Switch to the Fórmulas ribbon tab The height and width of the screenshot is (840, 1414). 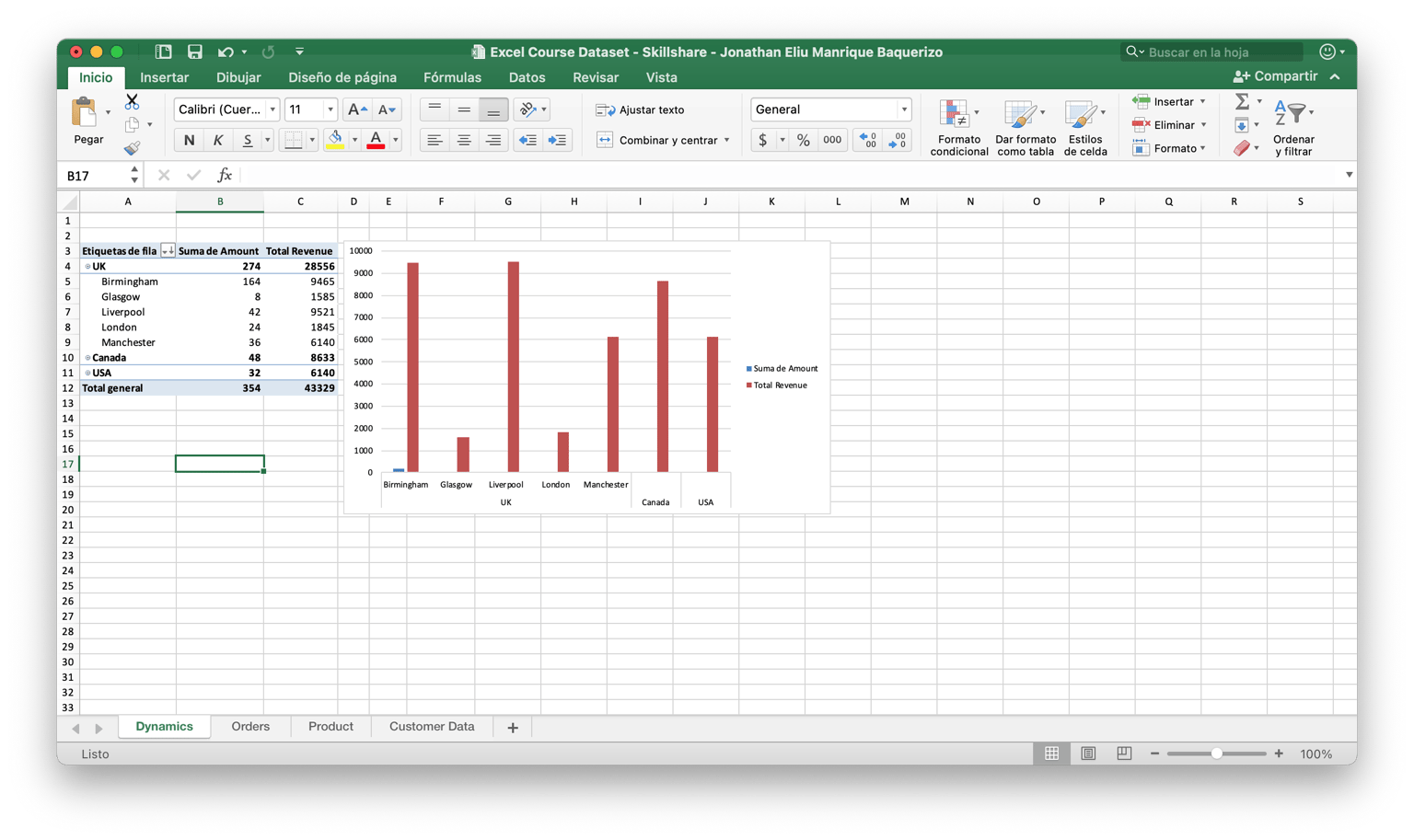click(x=452, y=77)
